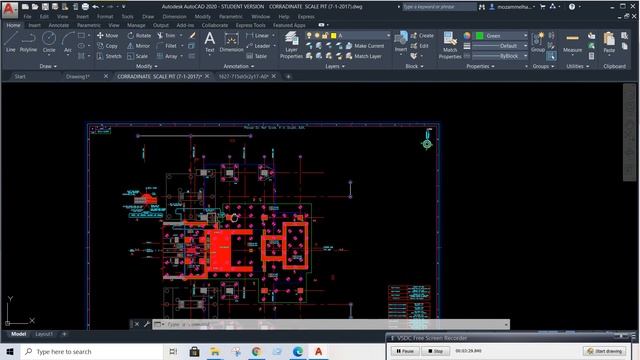Click the Array tool
The height and width of the screenshot is (360, 640).
167,56
